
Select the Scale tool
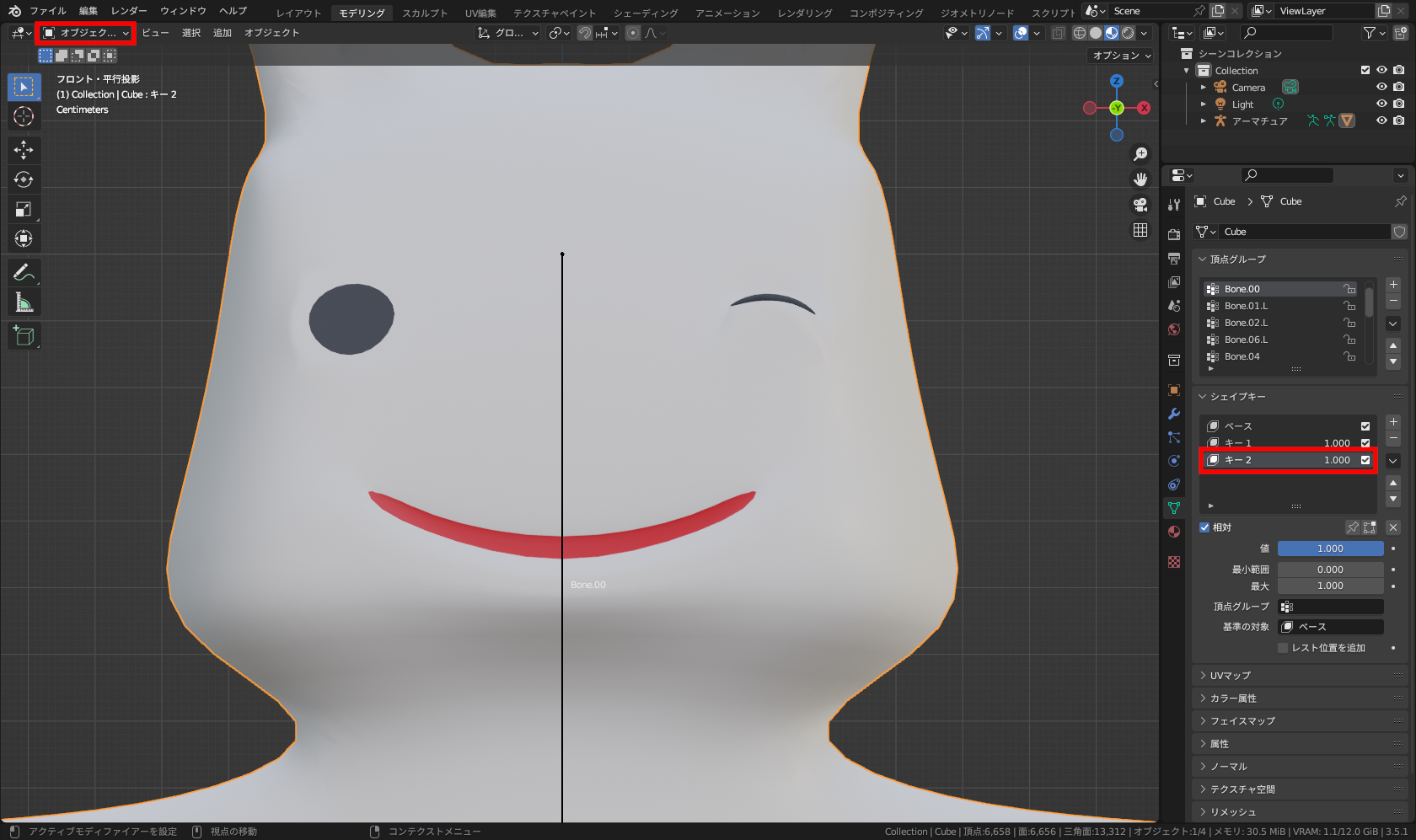pyautogui.click(x=24, y=209)
